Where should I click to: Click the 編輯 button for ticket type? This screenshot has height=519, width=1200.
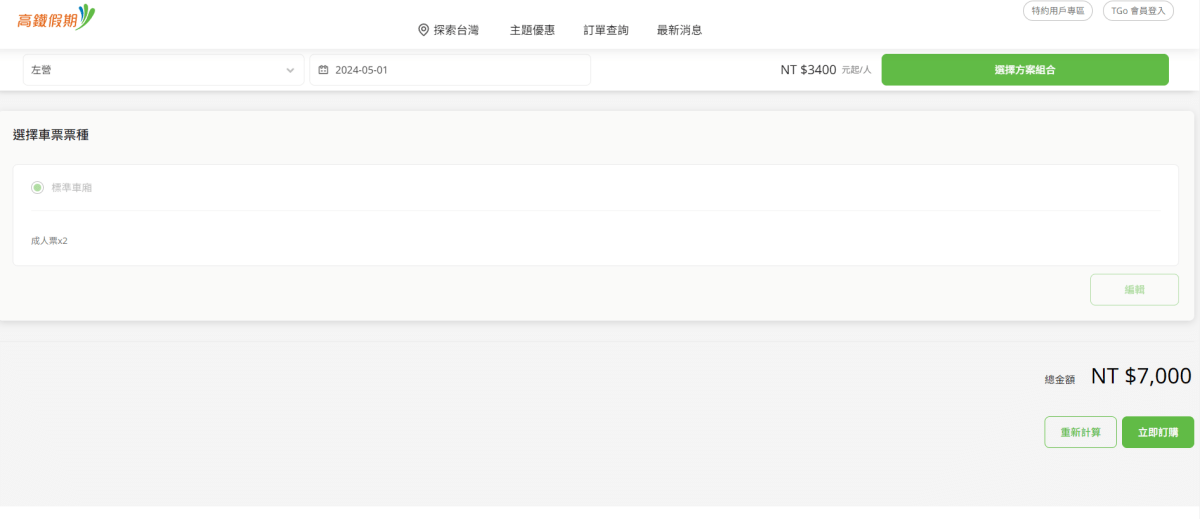pyautogui.click(x=1134, y=289)
